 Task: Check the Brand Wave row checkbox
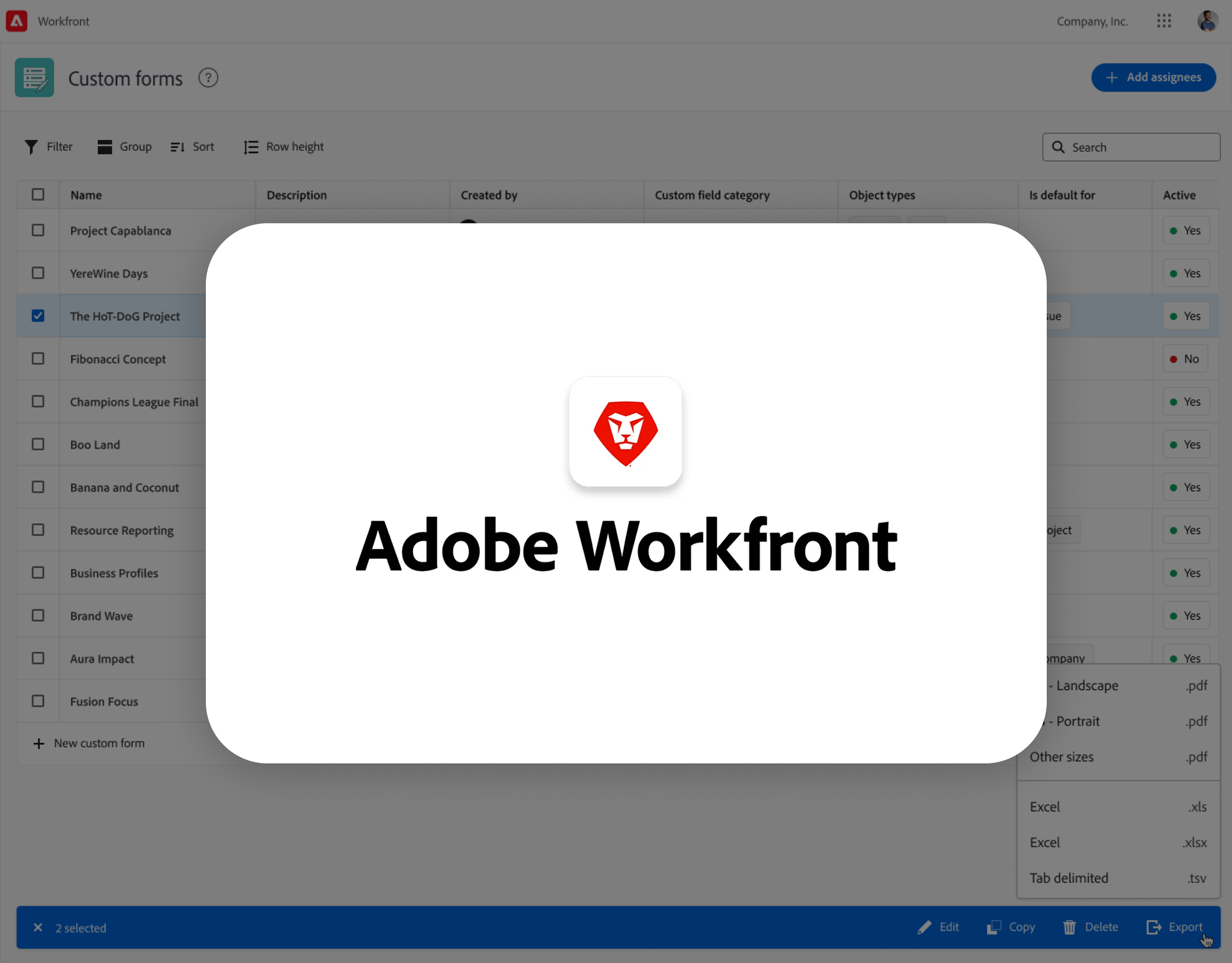38,616
